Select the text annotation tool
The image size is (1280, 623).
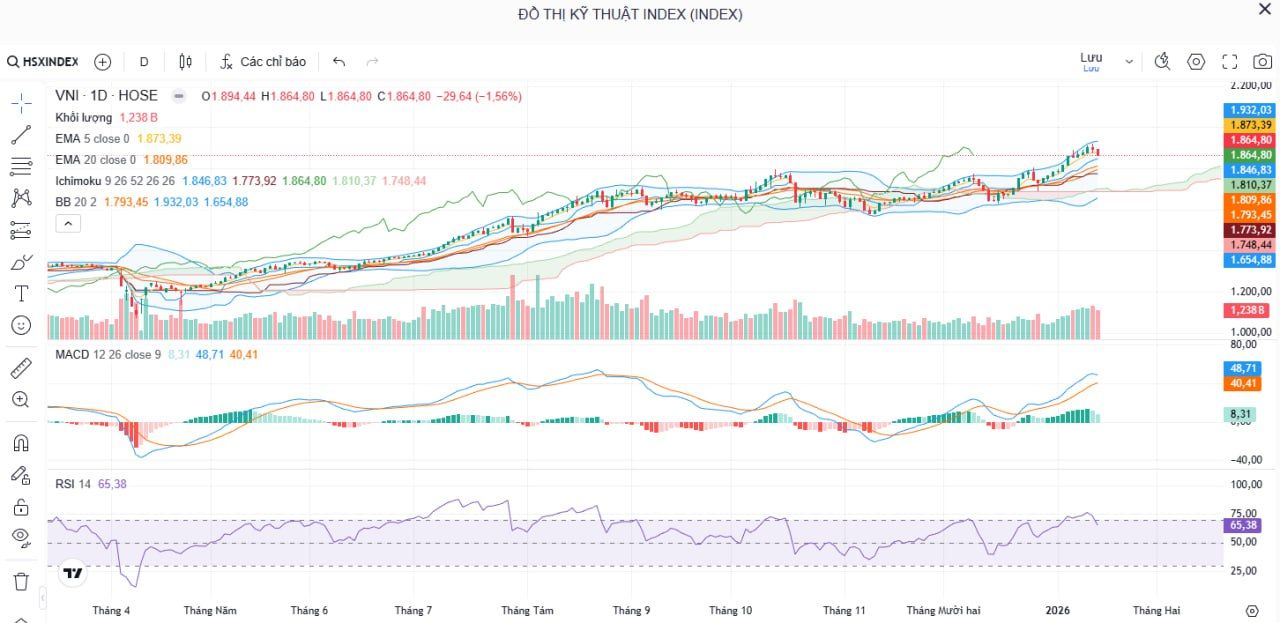coord(20,293)
